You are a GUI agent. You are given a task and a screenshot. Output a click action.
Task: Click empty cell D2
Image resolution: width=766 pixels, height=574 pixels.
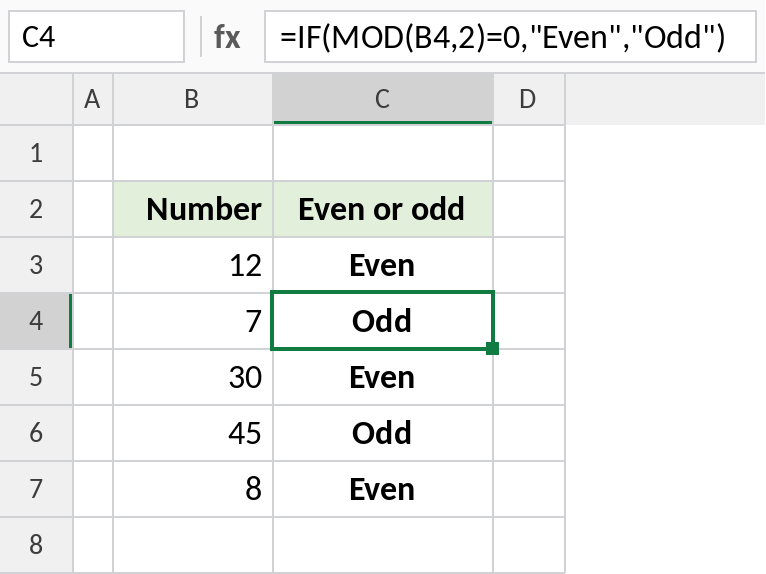point(529,209)
